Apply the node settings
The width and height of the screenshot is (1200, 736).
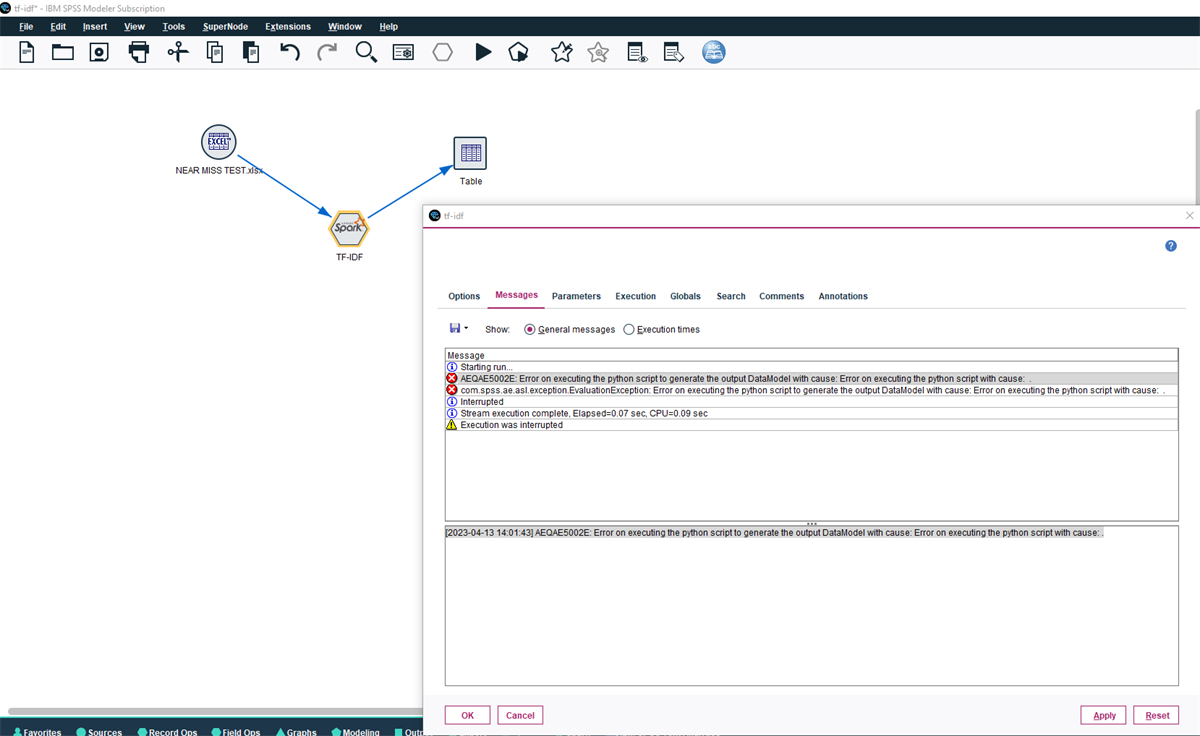[1103, 714]
